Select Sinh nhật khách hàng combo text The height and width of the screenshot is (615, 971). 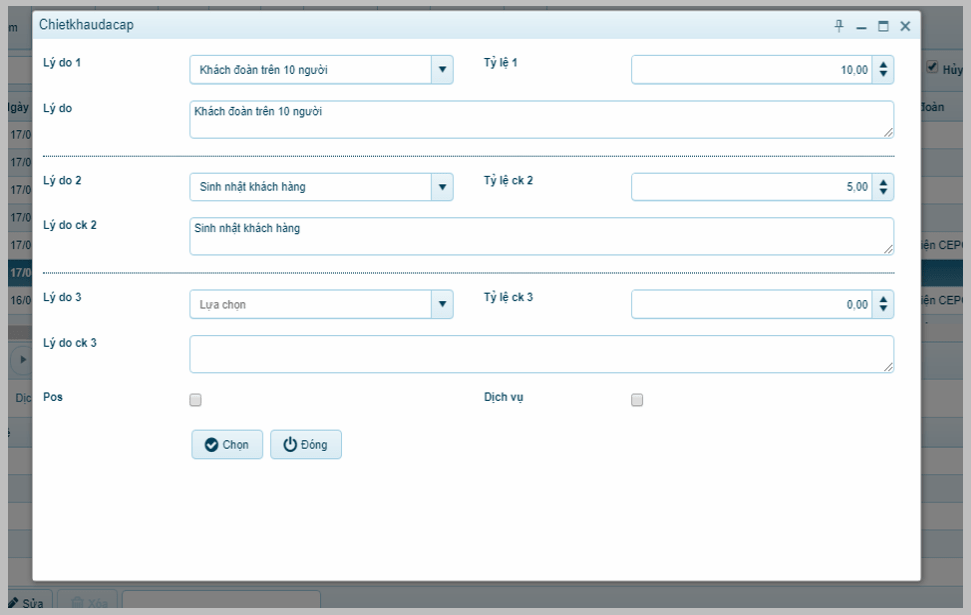252,187
